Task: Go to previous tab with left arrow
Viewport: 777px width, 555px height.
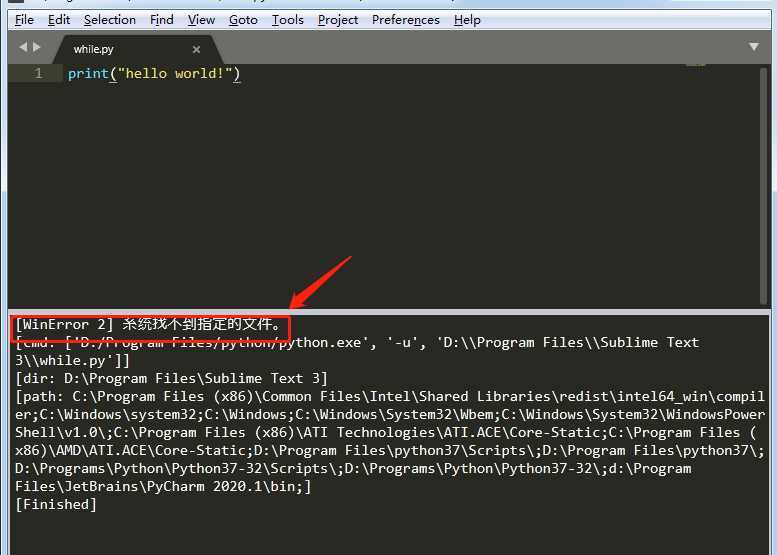Action: (23, 47)
